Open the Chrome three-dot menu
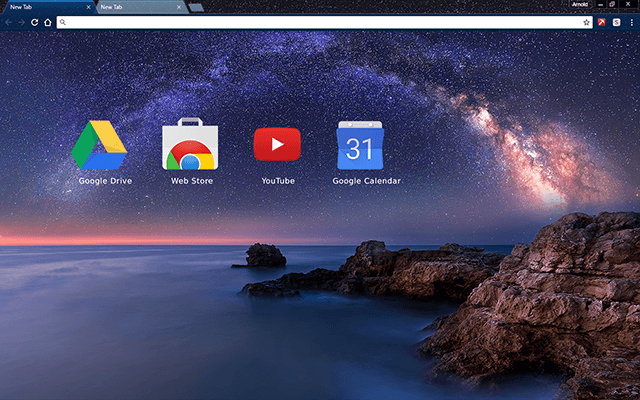Image resolution: width=640 pixels, height=400 pixels. [x=631, y=22]
